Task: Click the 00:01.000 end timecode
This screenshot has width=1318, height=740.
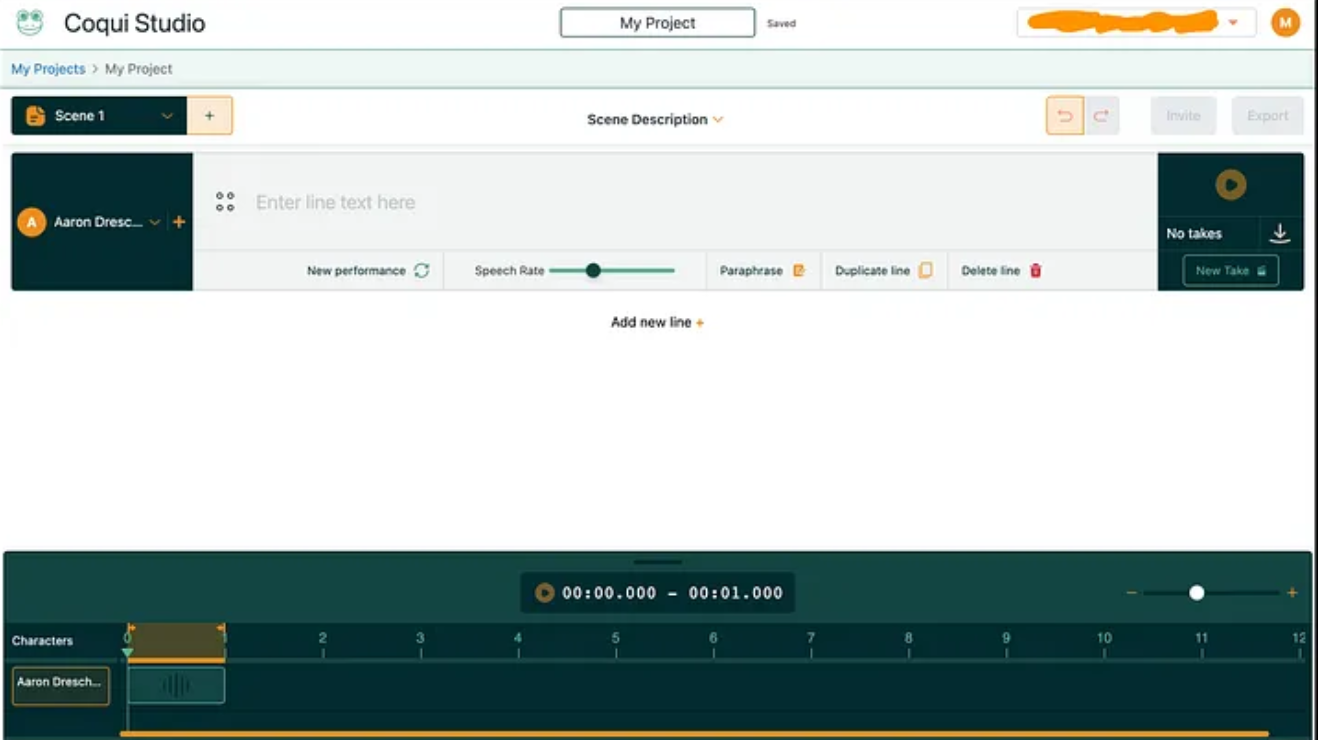Action: [735, 593]
